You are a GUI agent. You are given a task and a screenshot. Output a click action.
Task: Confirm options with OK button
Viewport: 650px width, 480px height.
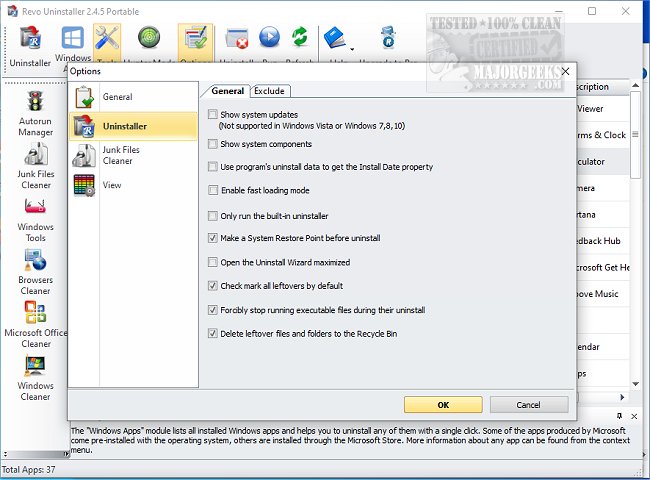[443, 405]
